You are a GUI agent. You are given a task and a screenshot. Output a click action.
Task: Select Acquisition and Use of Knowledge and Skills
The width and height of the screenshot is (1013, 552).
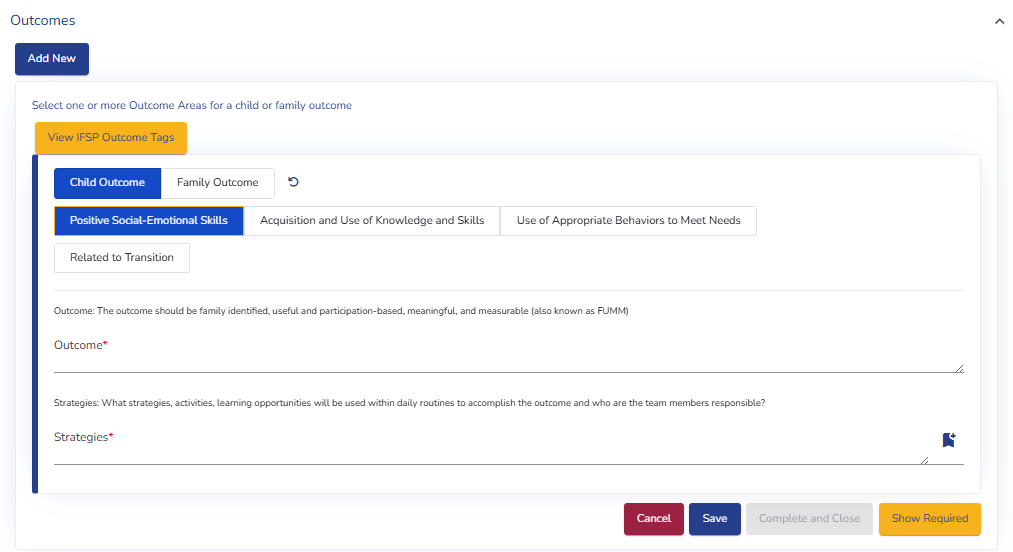point(372,221)
